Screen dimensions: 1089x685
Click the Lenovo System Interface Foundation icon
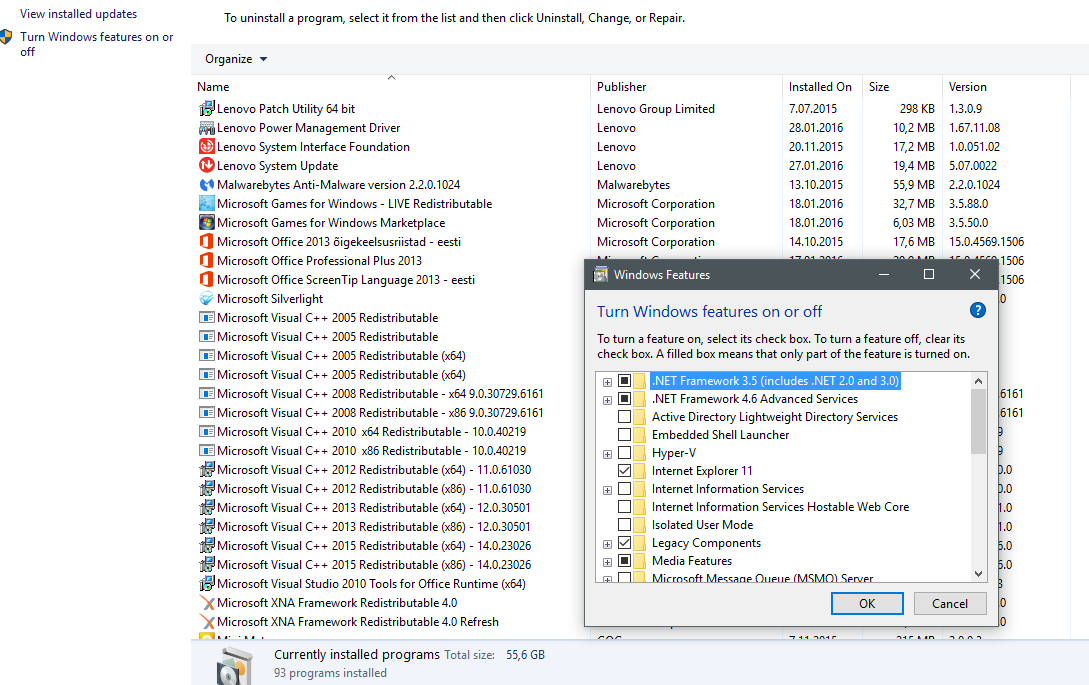[x=206, y=147]
